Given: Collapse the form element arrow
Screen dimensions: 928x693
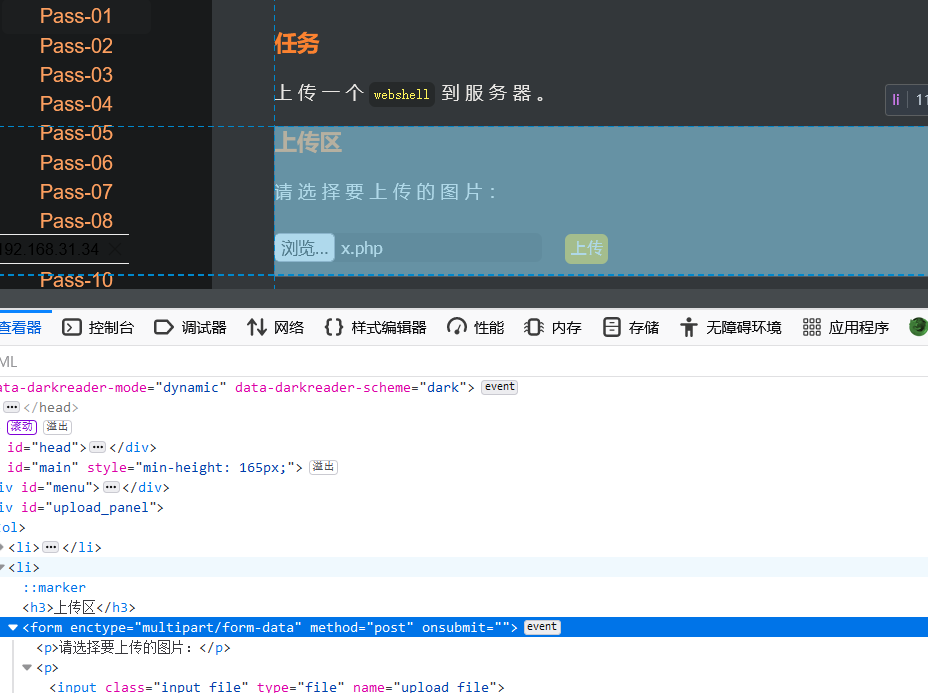Looking at the screenshot, I should tap(12, 627).
